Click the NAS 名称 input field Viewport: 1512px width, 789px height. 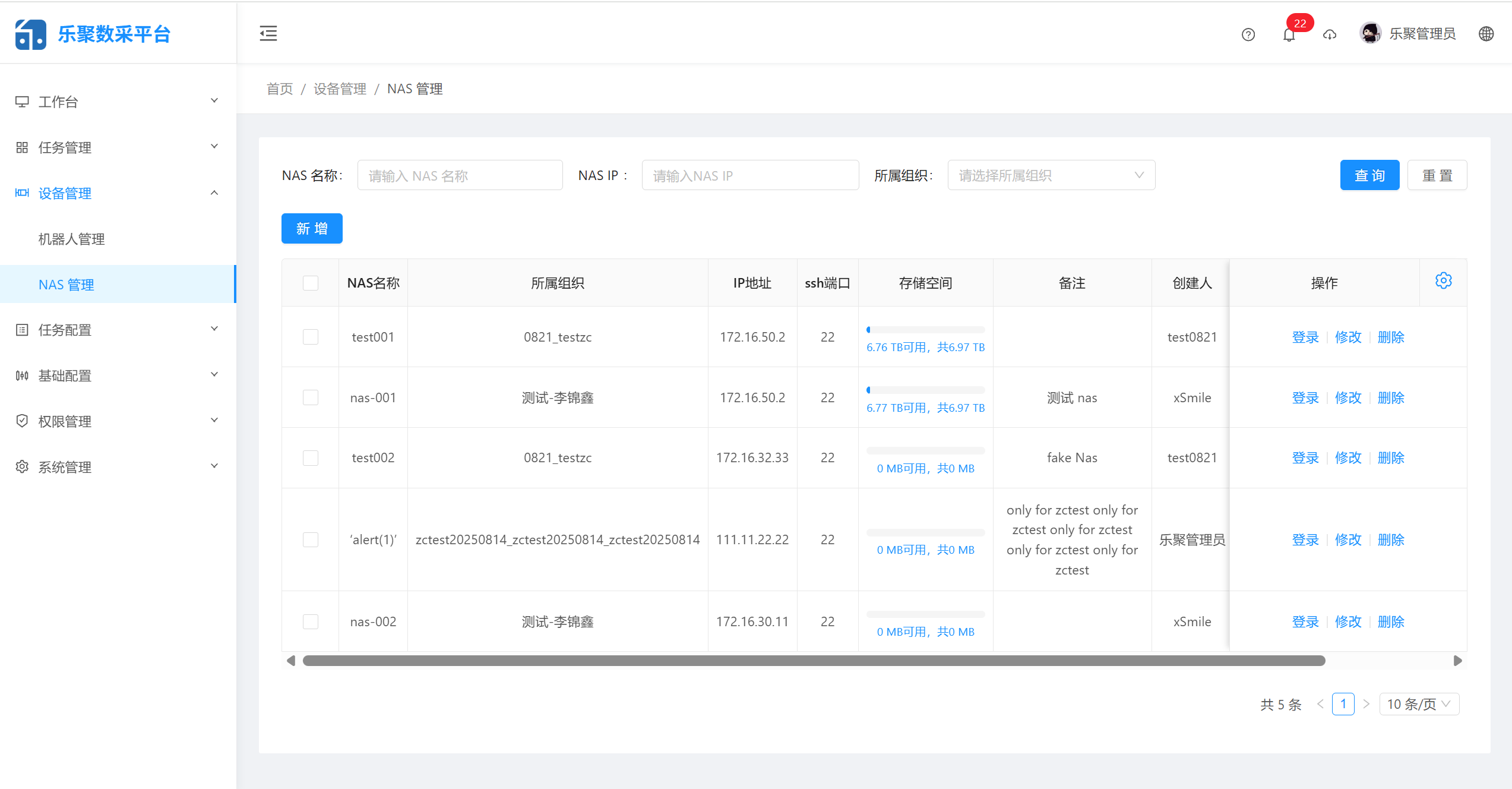[x=460, y=175]
